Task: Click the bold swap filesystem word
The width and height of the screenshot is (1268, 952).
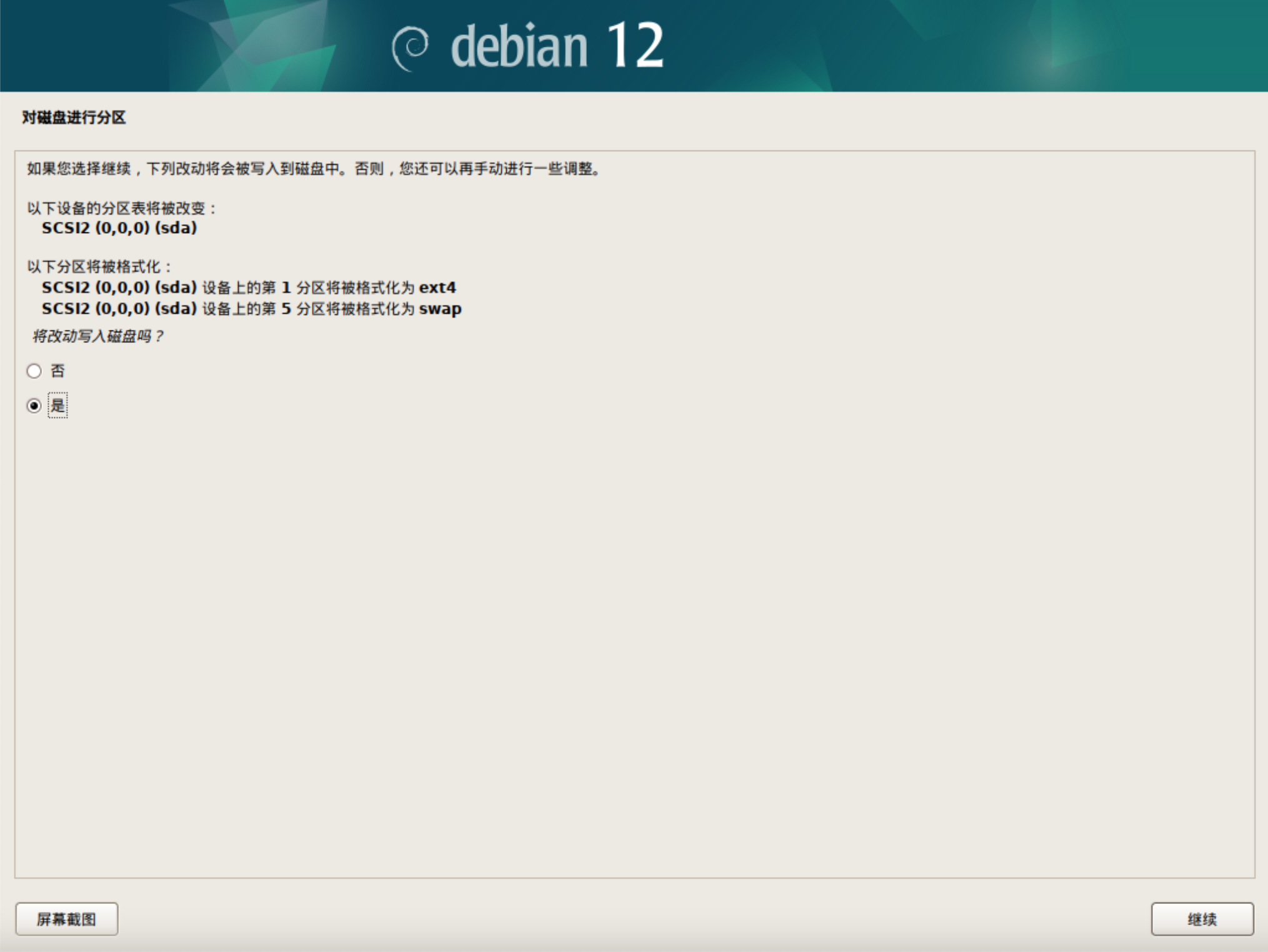Action: coord(440,309)
